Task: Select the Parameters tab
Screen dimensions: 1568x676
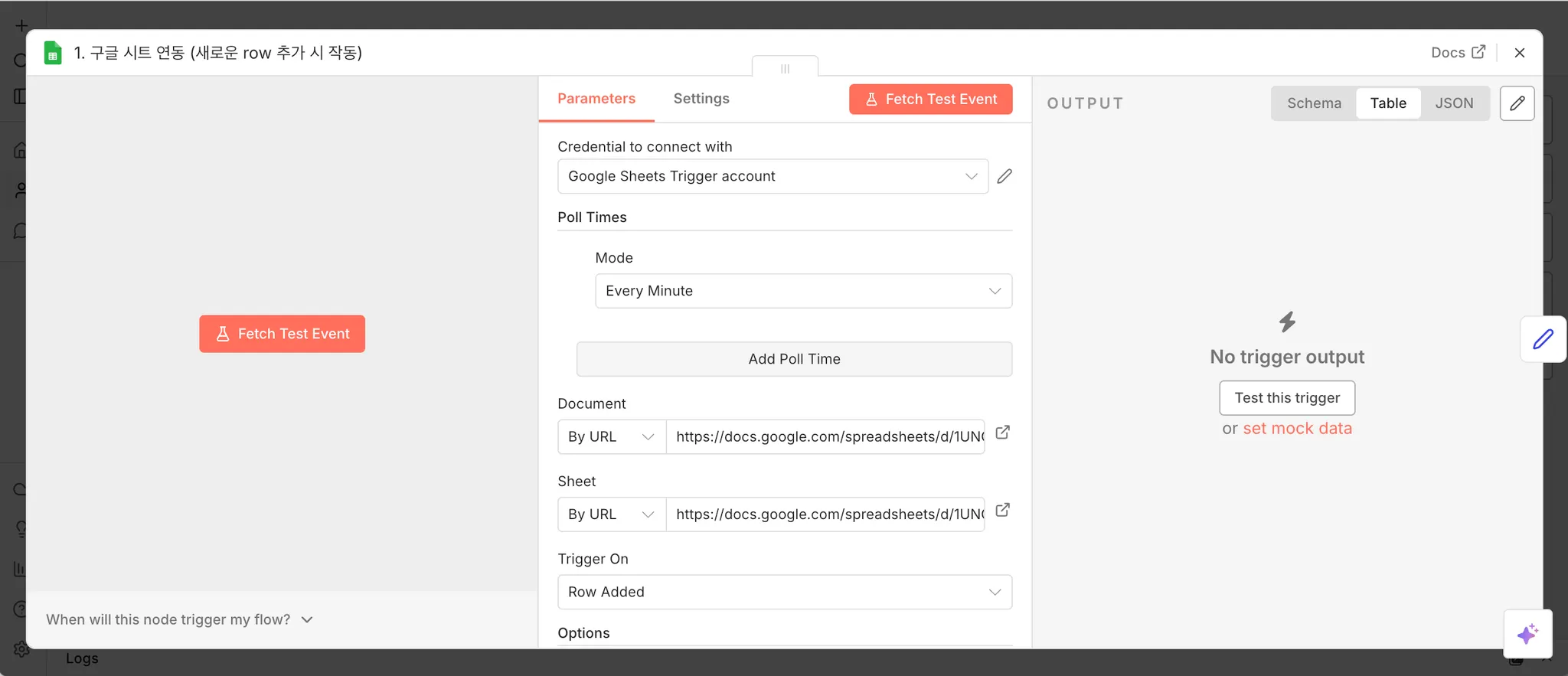Action: (596, 99)
